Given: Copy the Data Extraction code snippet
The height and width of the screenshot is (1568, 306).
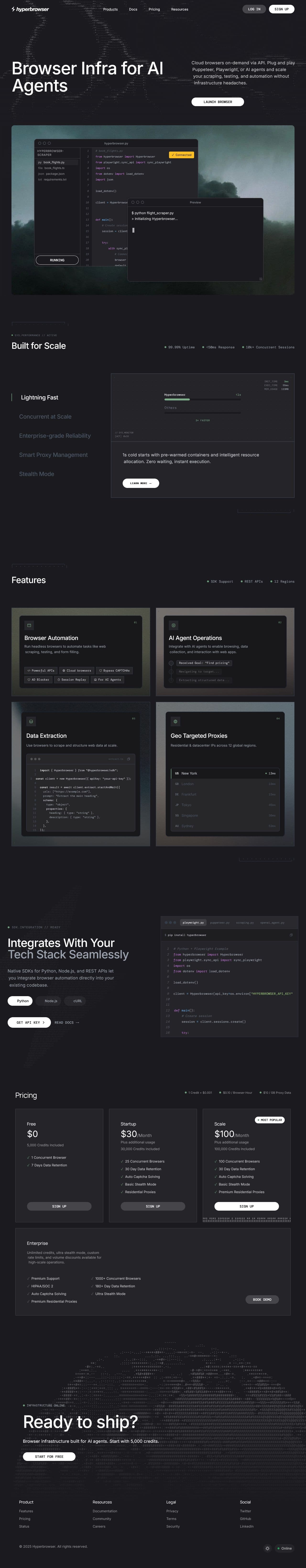Looking at the screenshot, I should coord(128,759).
